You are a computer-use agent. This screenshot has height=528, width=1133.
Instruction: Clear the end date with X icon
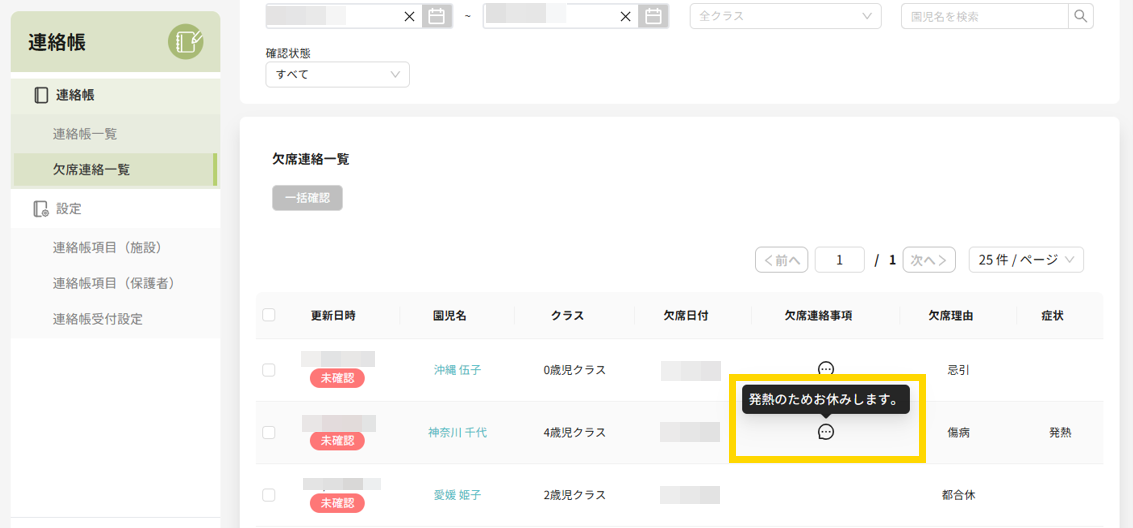[x=626, y=16]
